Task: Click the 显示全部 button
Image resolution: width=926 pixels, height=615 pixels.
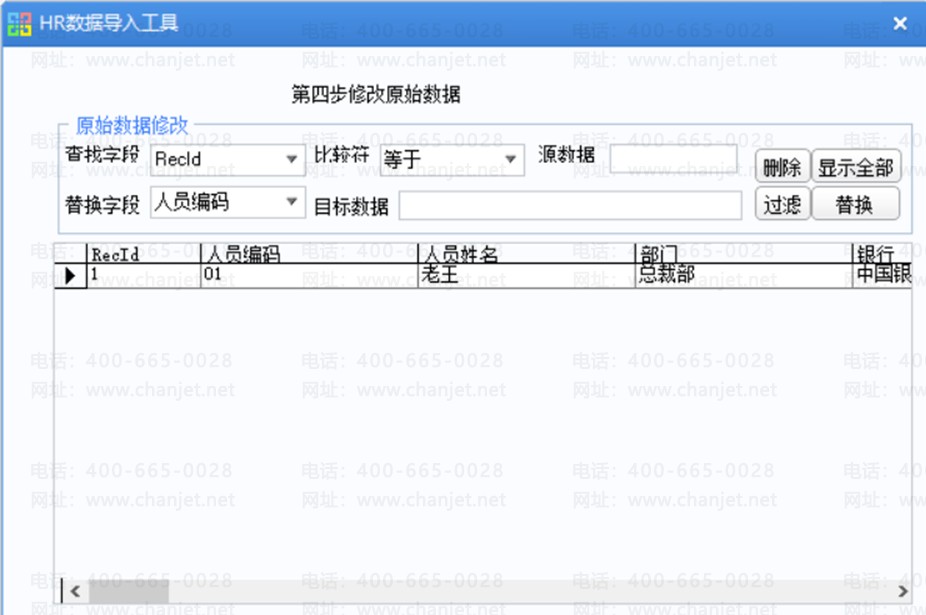Action: pyautogui.click(x=855, y=167)
